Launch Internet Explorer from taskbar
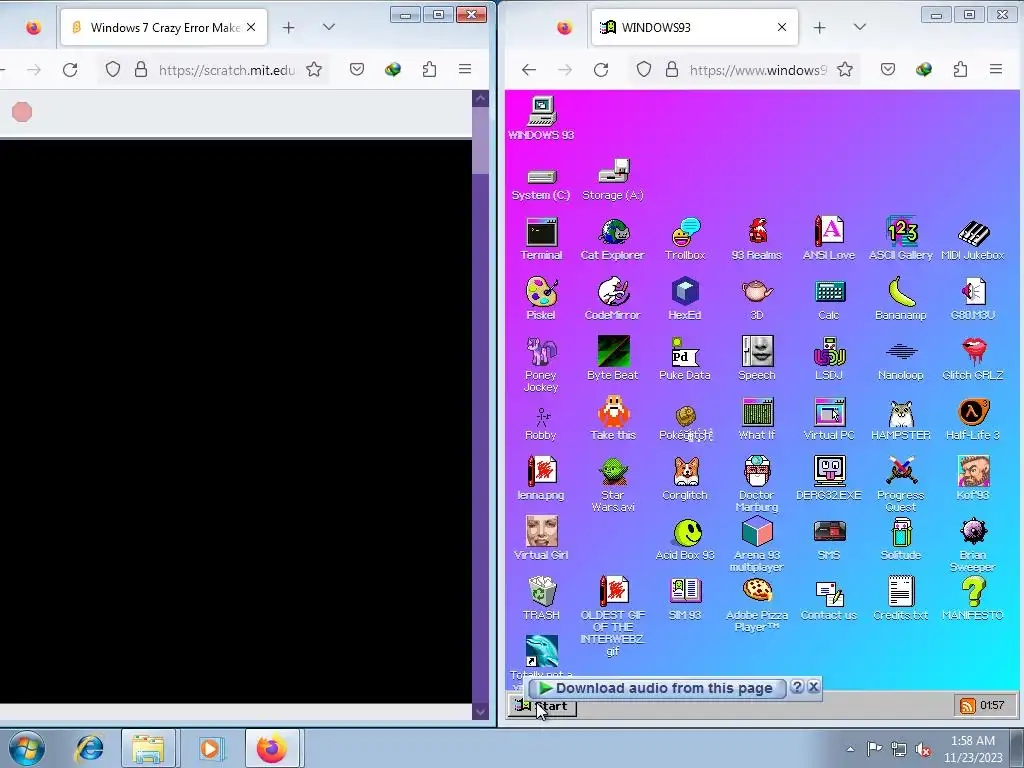 (x=89, y=748)
